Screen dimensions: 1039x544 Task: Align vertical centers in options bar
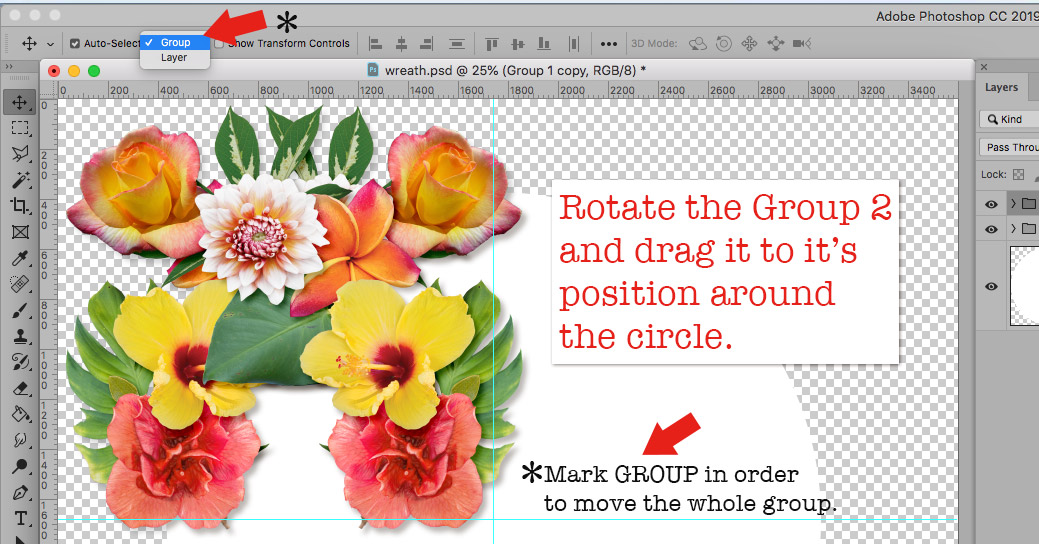click(x=518, y=44)
